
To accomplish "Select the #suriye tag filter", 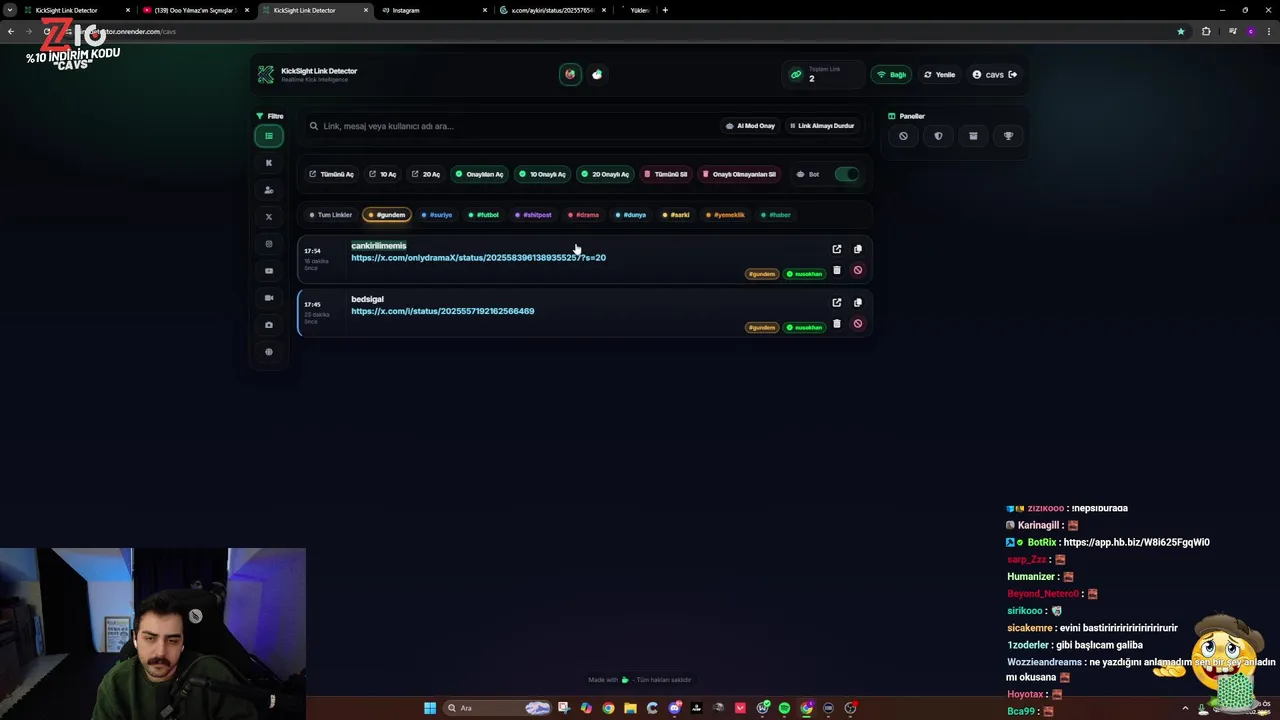I will click(x=437, y=215).
